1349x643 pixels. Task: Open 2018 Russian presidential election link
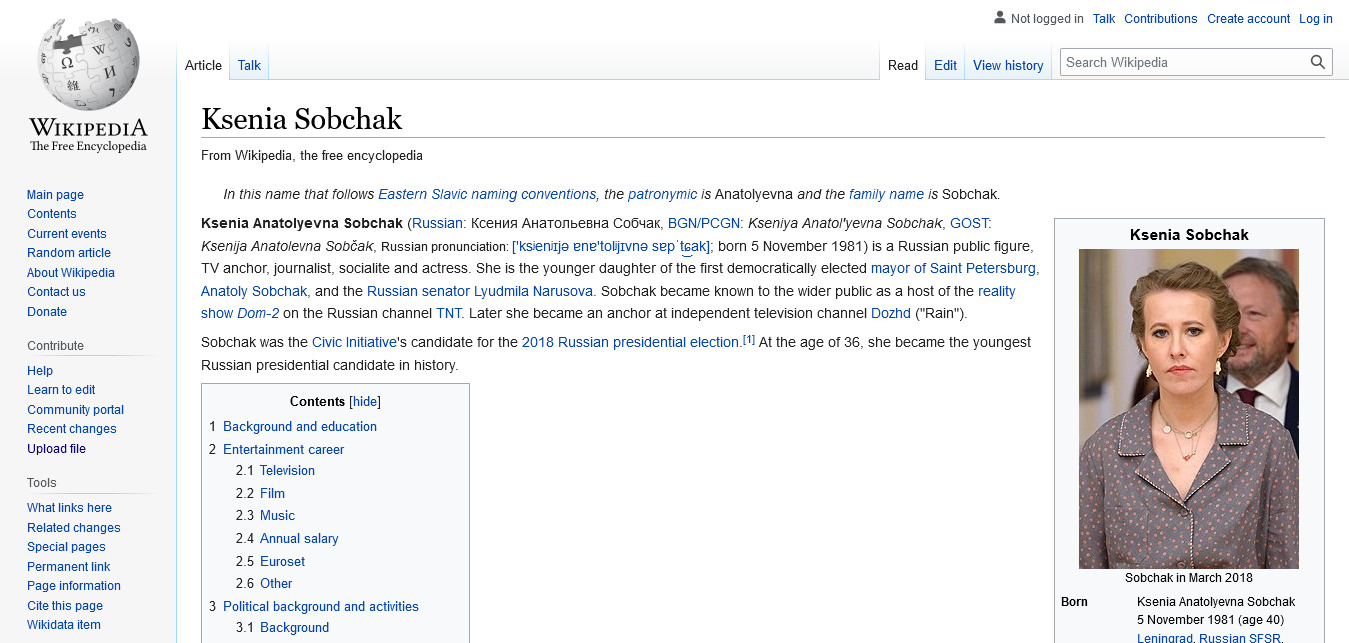tap(630, 342)
